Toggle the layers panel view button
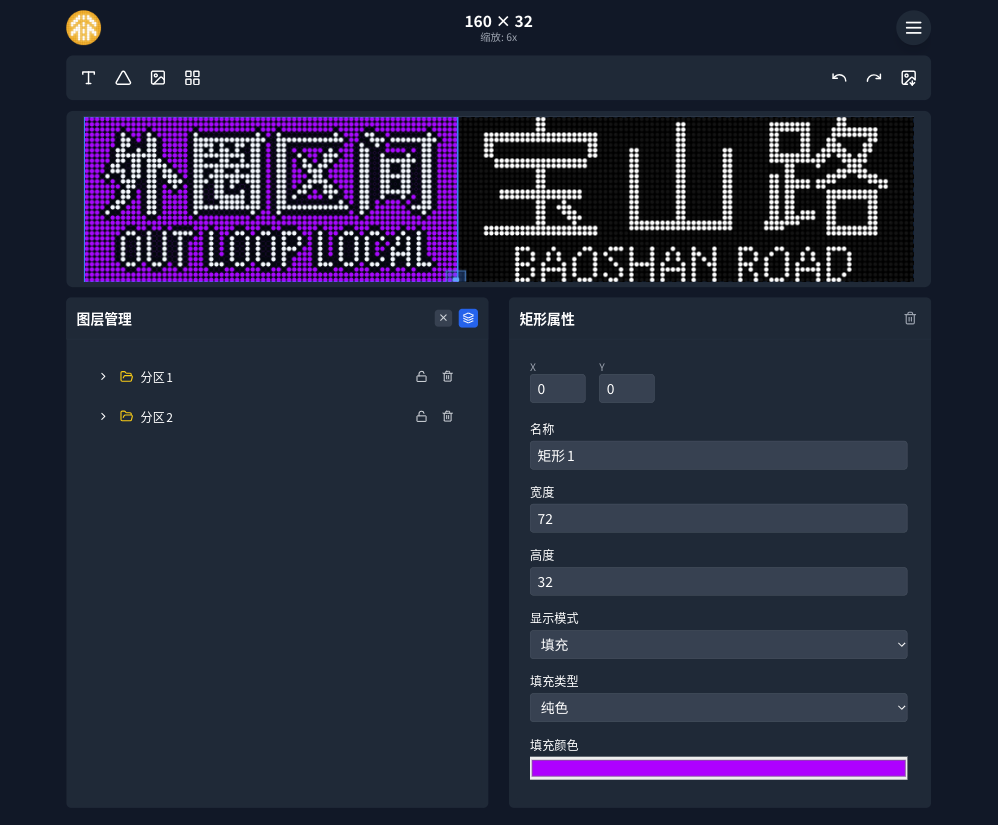The image size is (998, 825). tap(468, 318)
